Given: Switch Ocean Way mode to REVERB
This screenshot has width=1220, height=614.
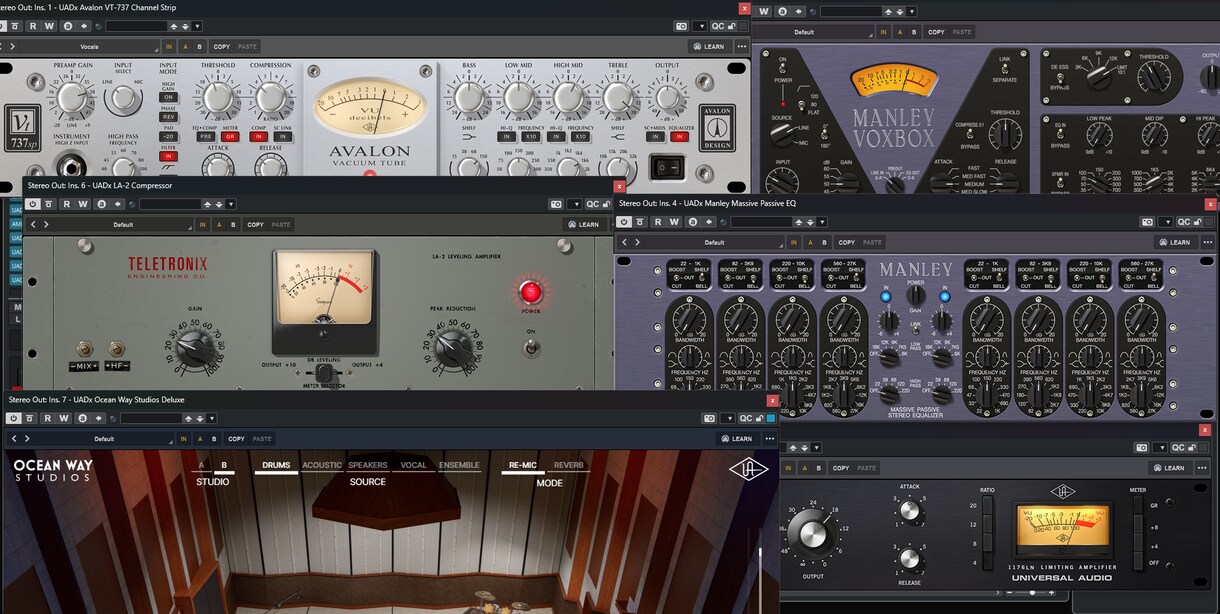Looking at the screenshot, I should (x=569, y=465).
